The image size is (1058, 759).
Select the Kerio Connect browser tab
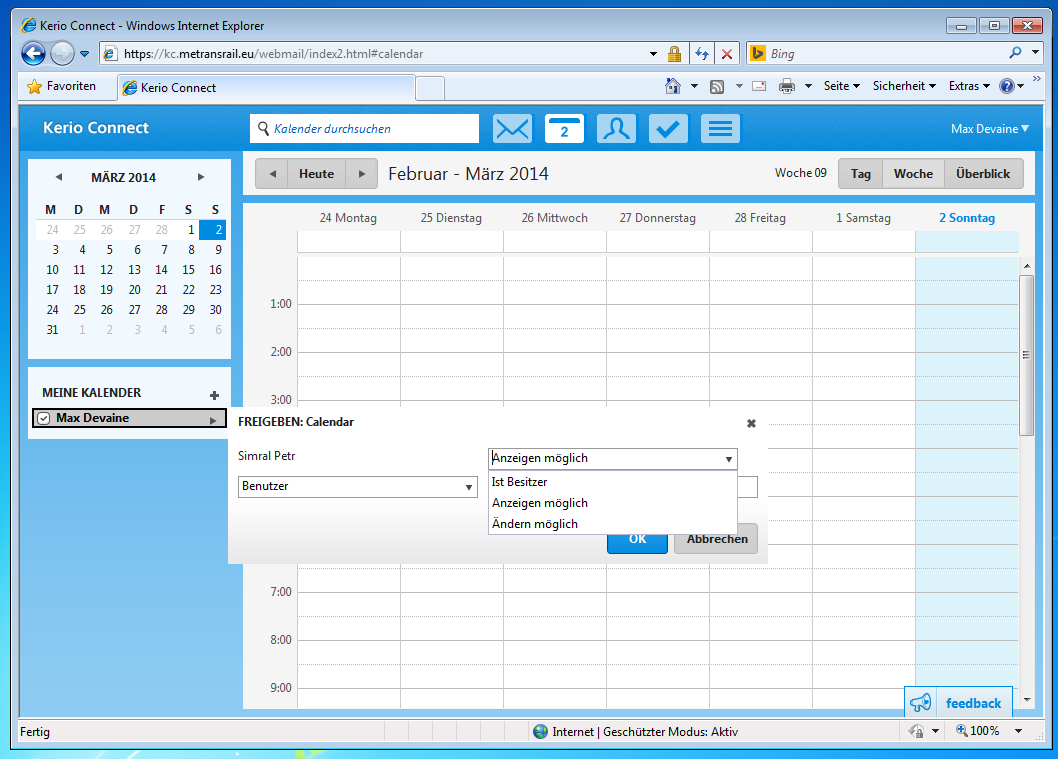(266, 88)
